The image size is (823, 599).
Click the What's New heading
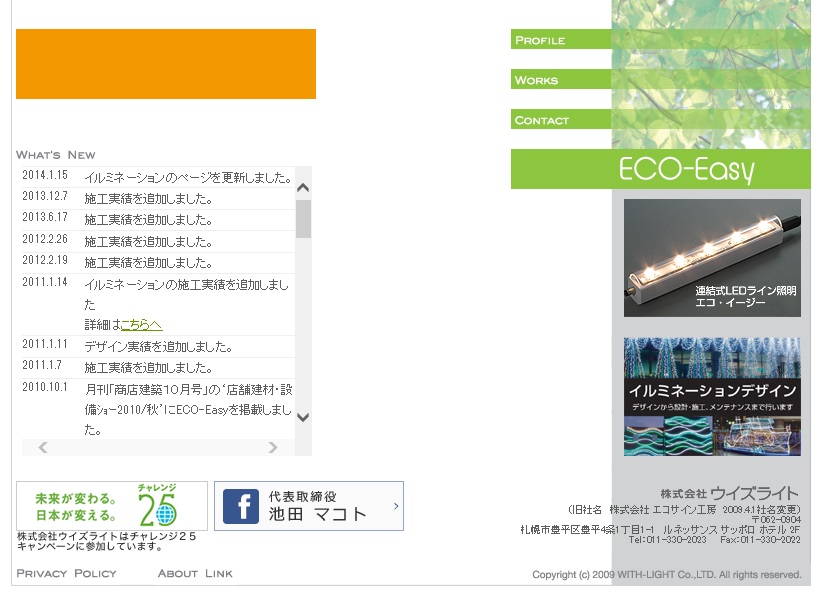(x=56, y=155)
